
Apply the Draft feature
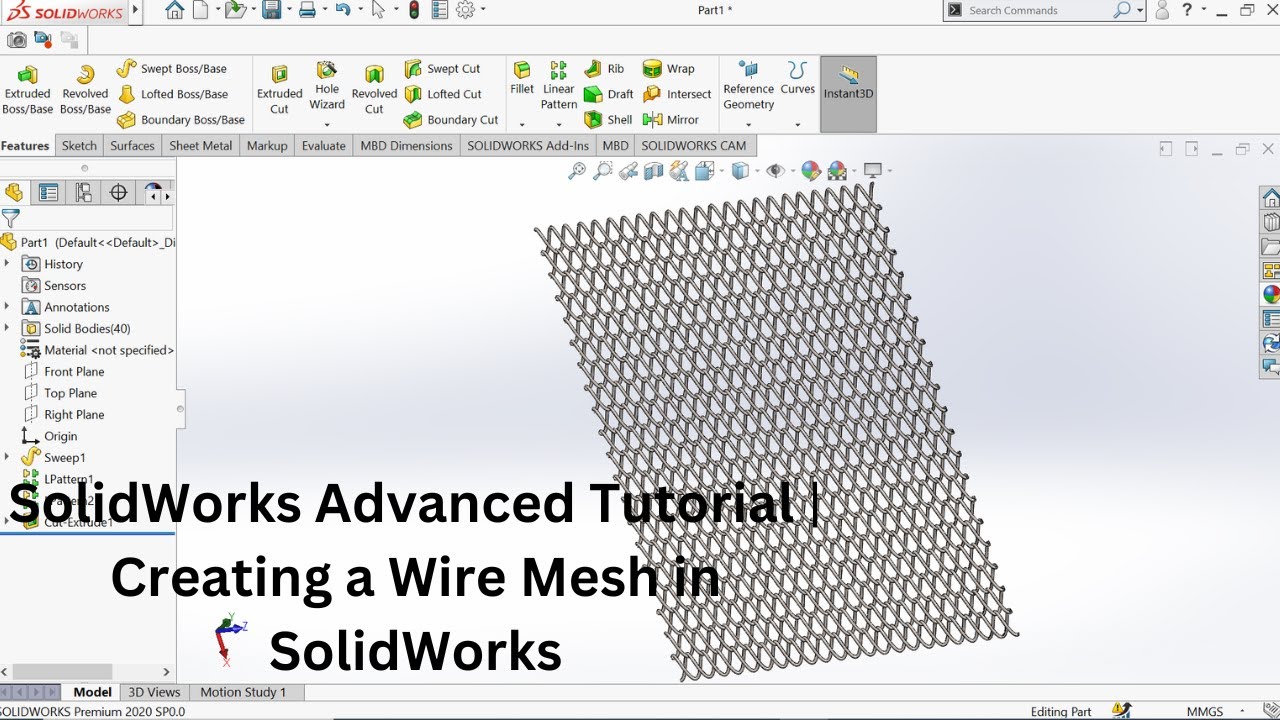click(x=608, y=94)
